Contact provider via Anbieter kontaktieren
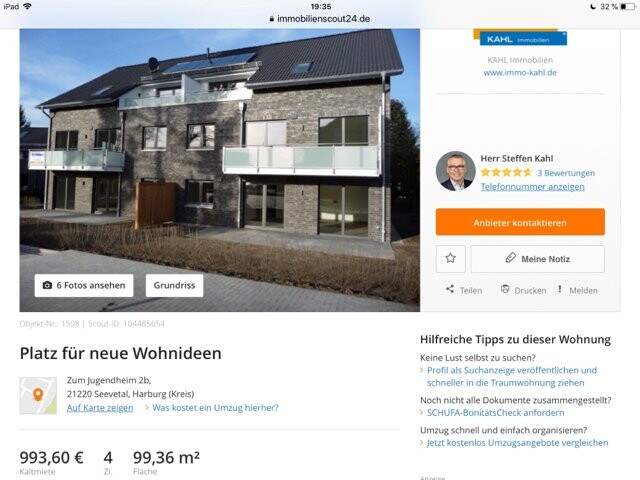This screenshot has height=480, width=640. tap(520, 222)
